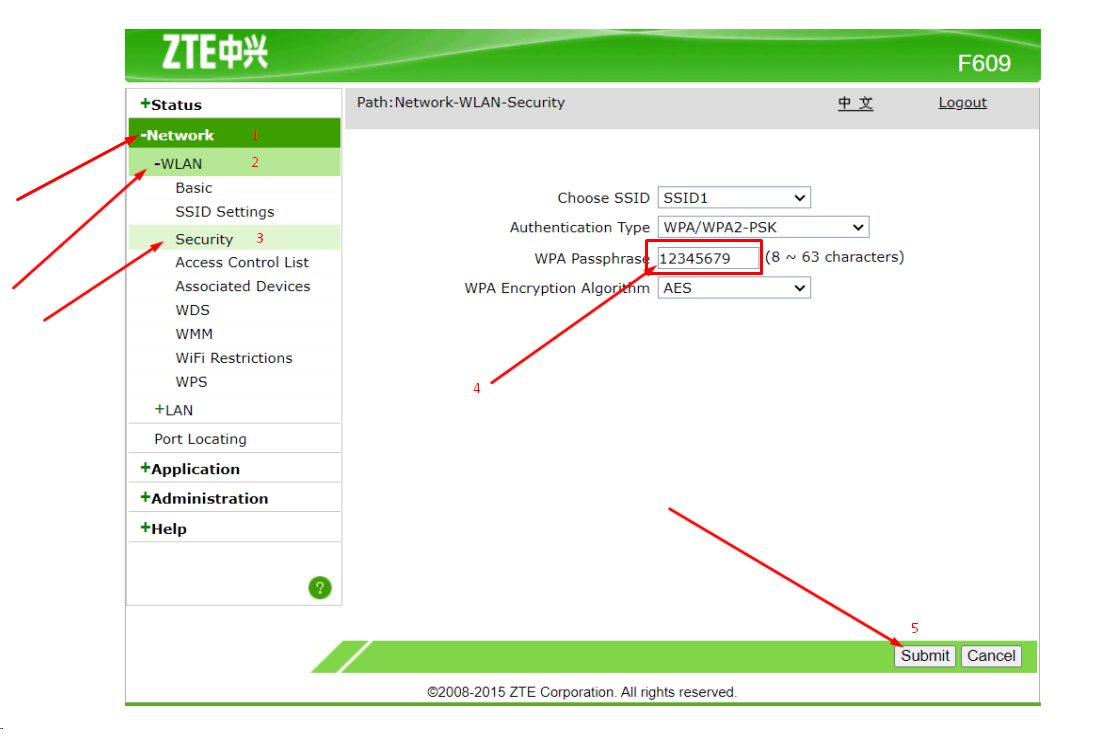The image size is (1116, 736).
Task: Open Associated Devices page
Action: coord(243,286)
